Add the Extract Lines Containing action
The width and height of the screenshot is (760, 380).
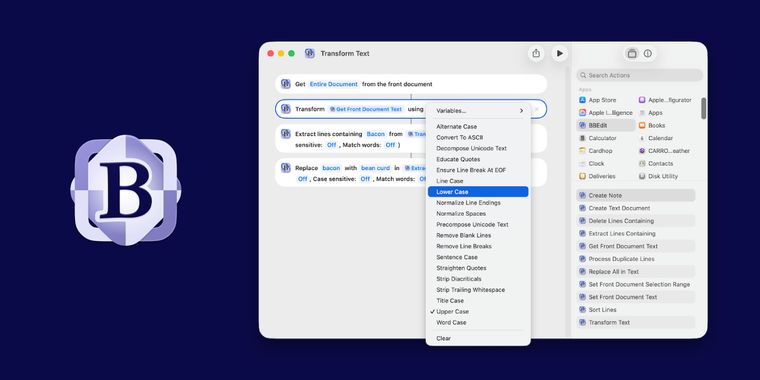point(636,233)
